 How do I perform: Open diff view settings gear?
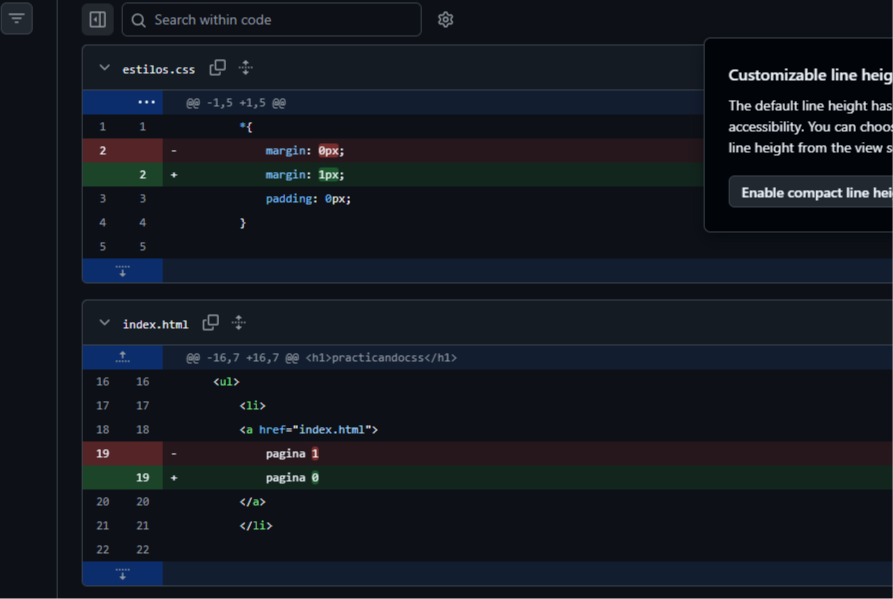coord(445,19)
